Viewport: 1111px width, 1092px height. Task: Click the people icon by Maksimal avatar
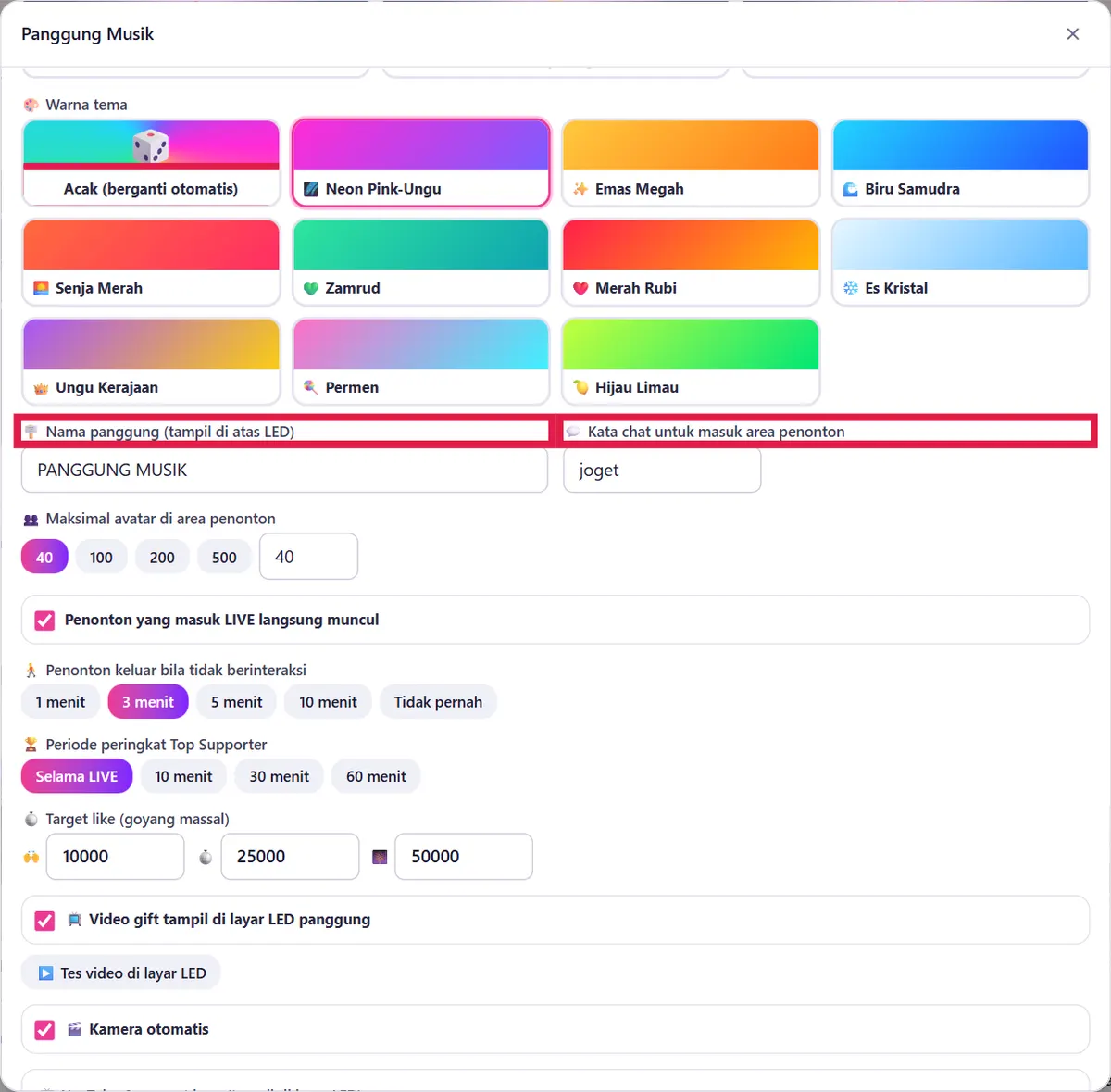coord(31,520)
